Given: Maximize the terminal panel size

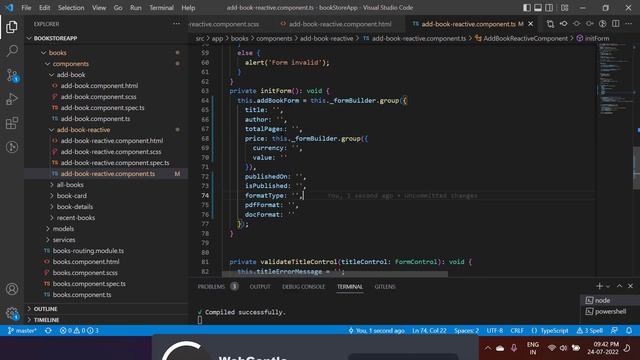Looking at the screenshot, I should [619, 286].
